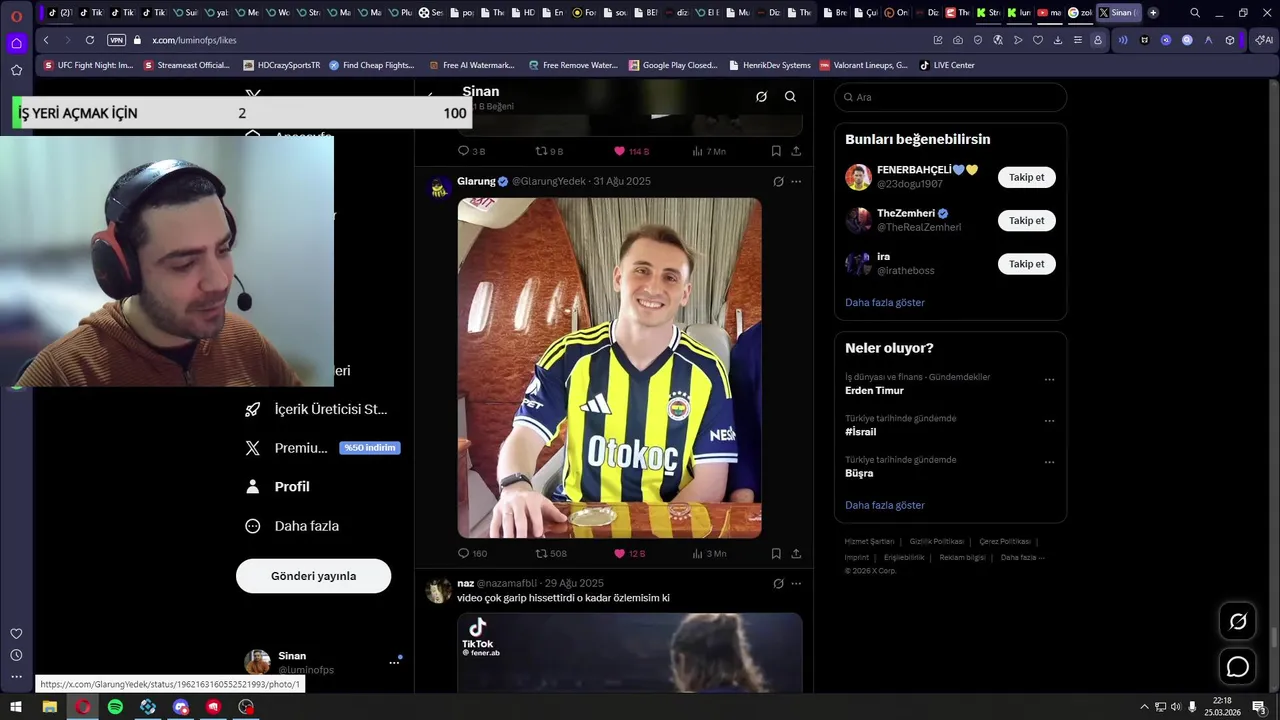Open Grok explain icon on Glarung post
The height and width of the screenshot is (720, 1280).
coord(778,181)
